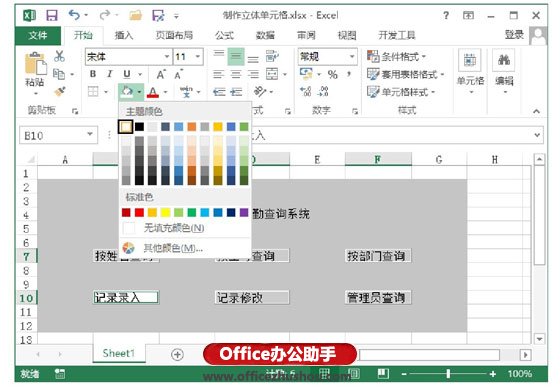Activate the Format Painter brush
This screenshot has width=560, height=392.
pos(60,92)
